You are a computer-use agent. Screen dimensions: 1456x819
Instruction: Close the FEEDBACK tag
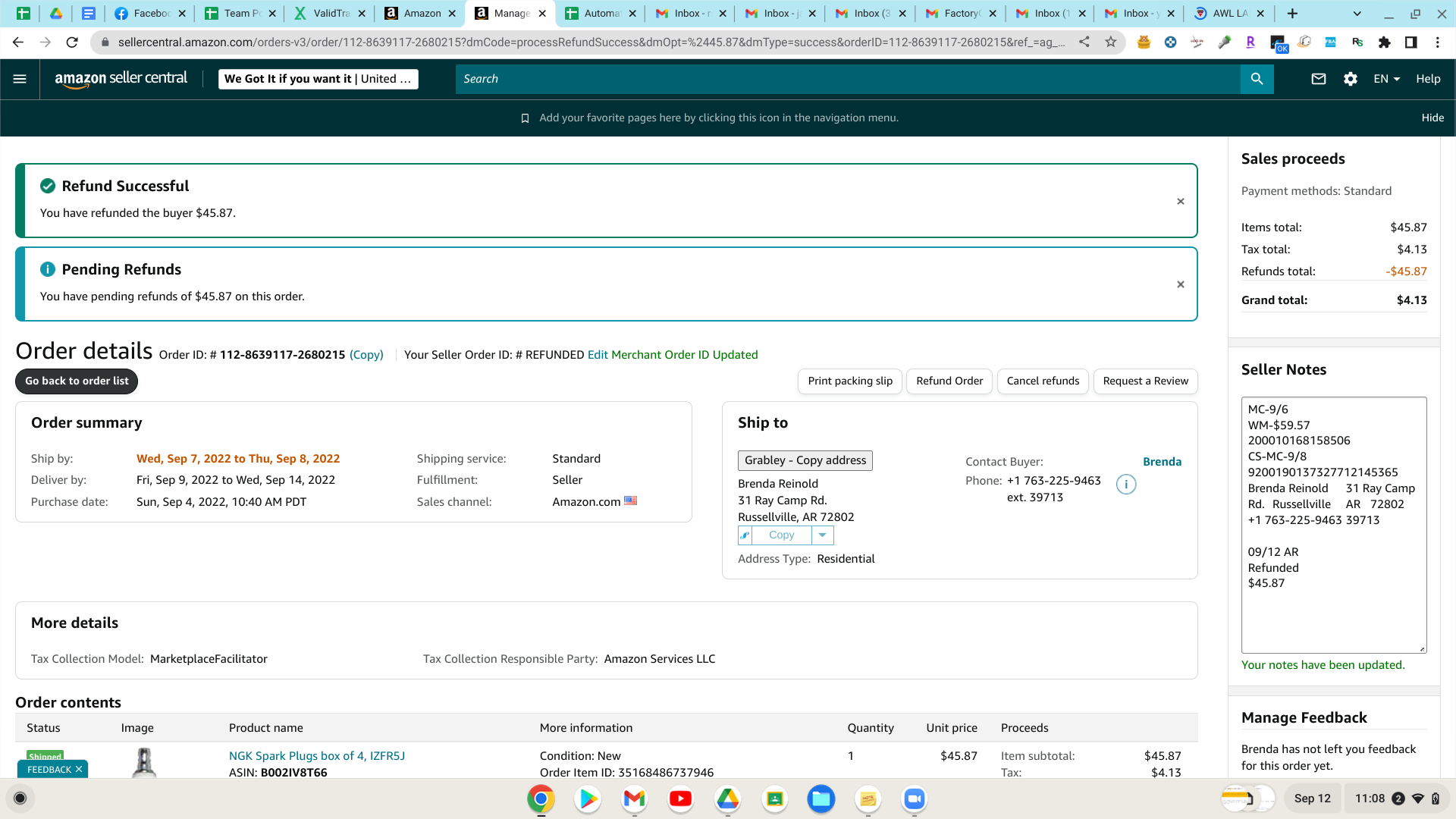[79, 769]
